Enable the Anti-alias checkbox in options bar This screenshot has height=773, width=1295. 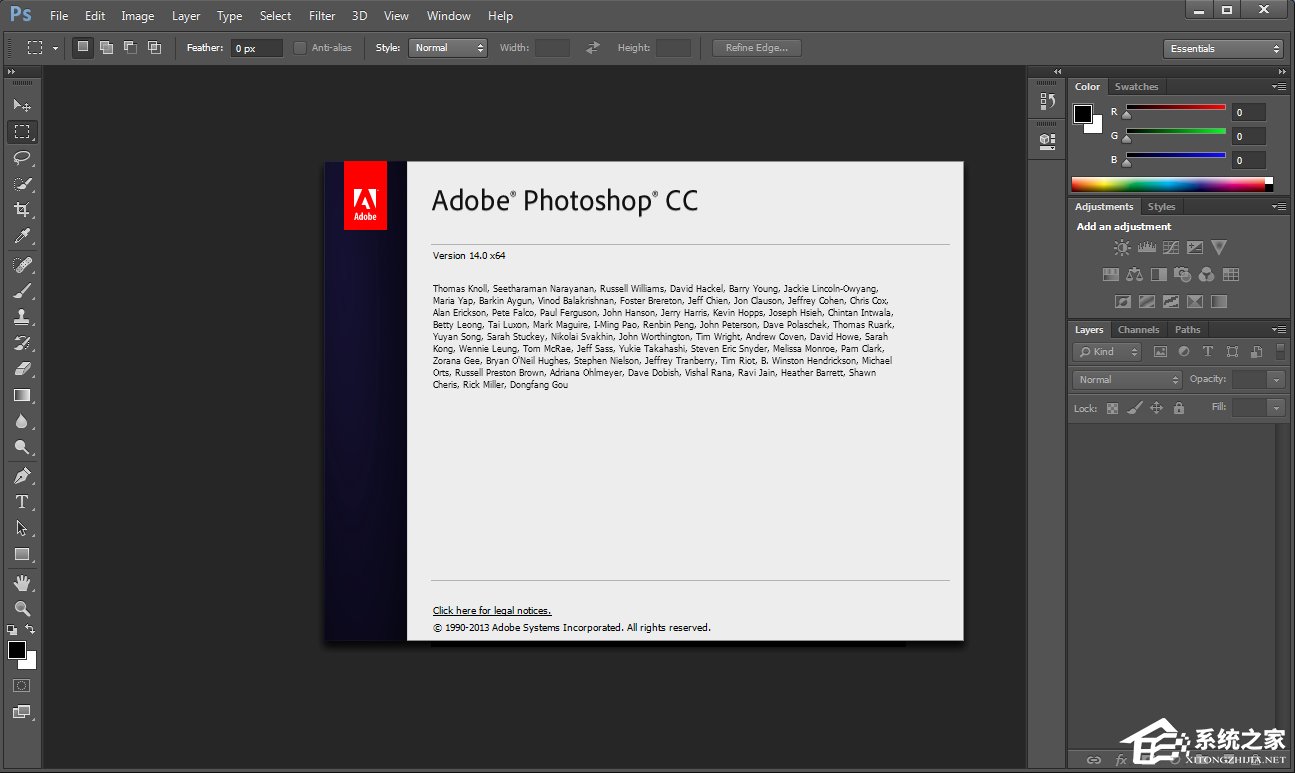coord(299,47)
